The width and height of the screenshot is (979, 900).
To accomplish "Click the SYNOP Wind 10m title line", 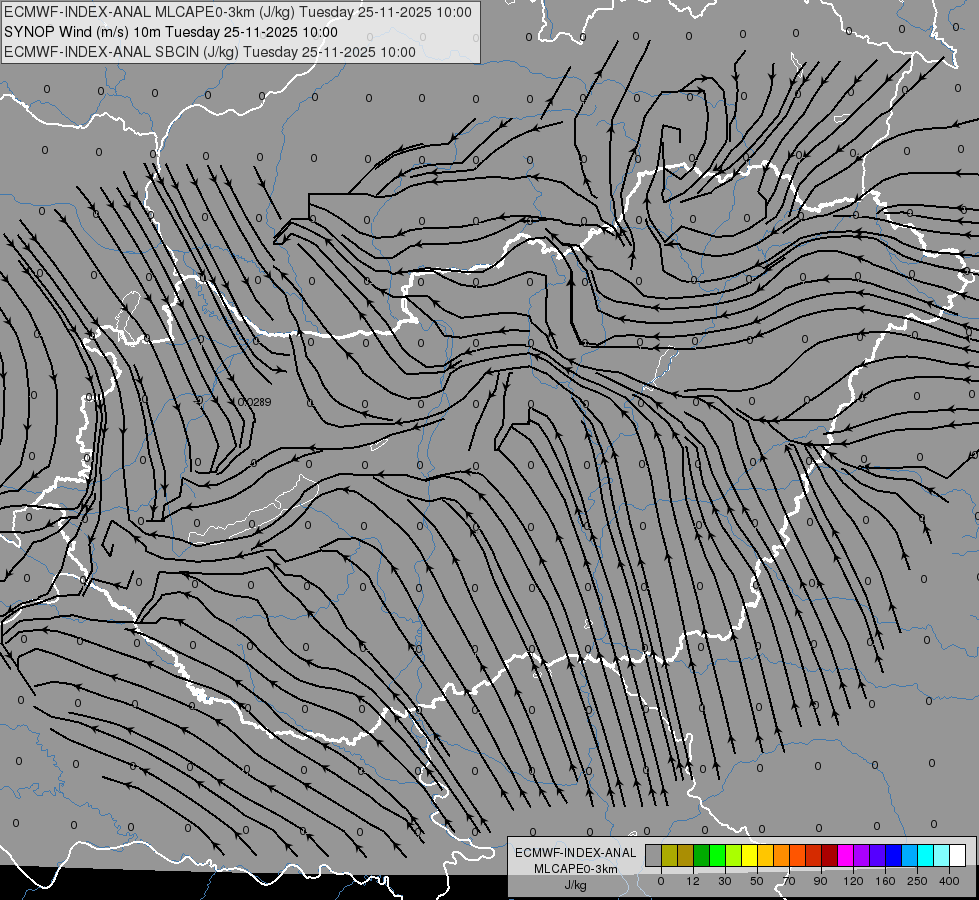I will point(170,32).
